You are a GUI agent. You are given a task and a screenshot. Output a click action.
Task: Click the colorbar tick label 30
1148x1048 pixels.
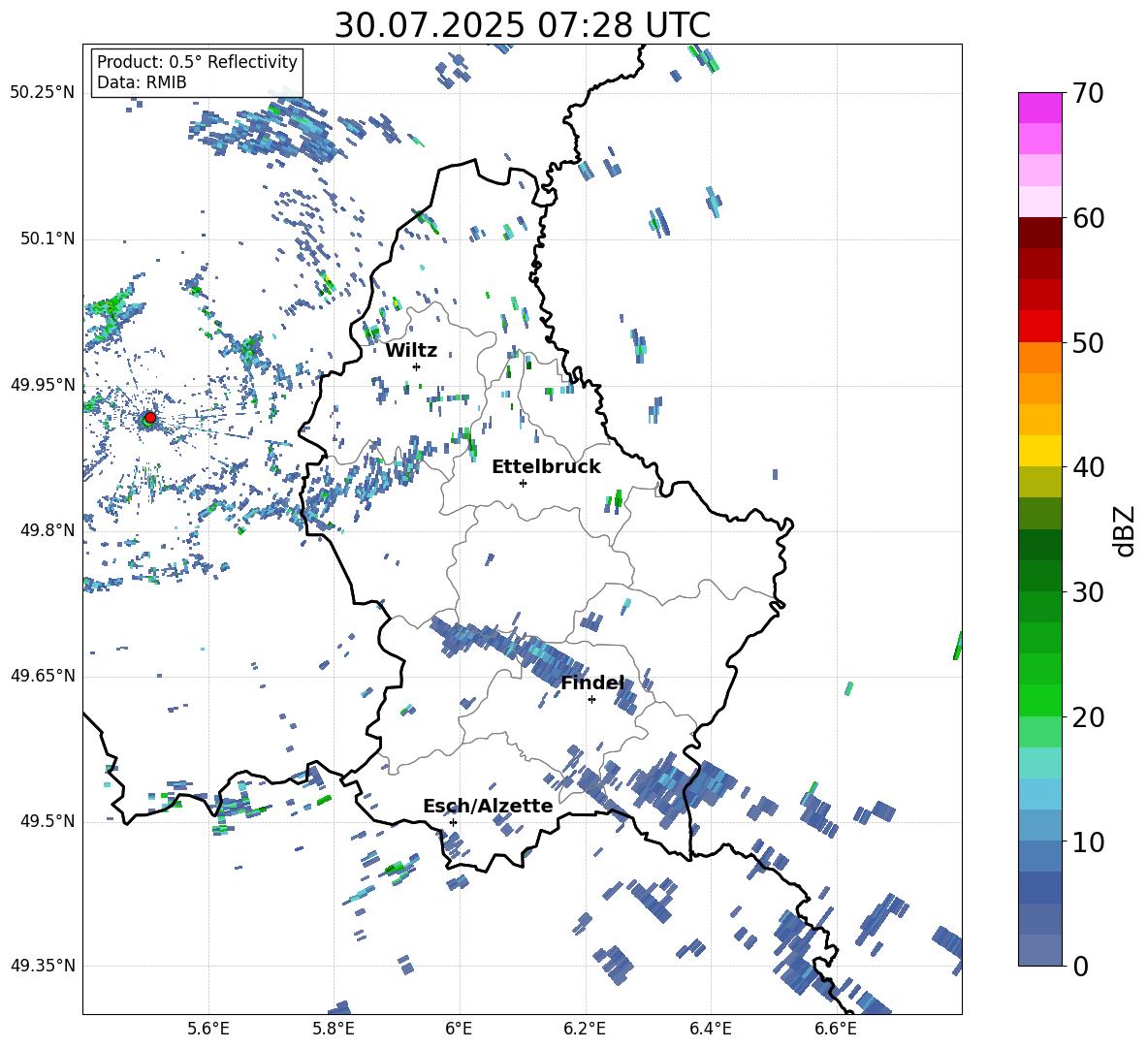pyautogui.click(x=1088, y=592)
